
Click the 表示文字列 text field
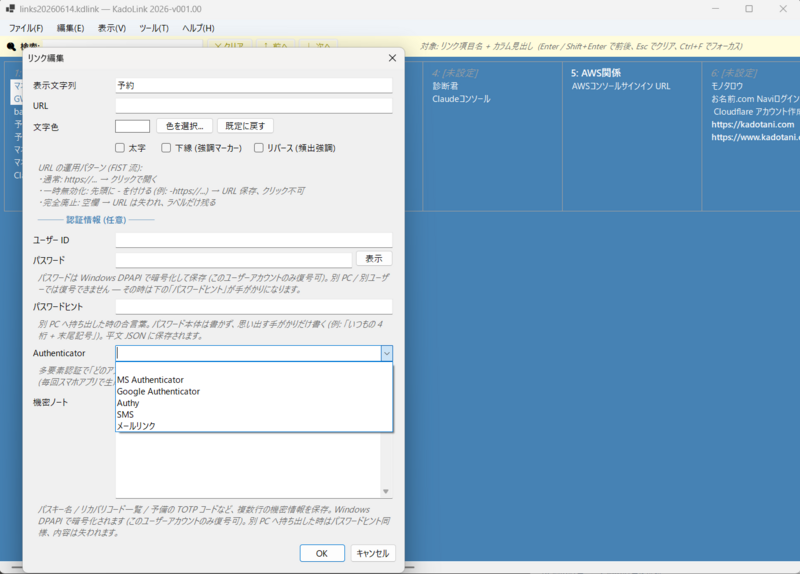click(254, 85)
